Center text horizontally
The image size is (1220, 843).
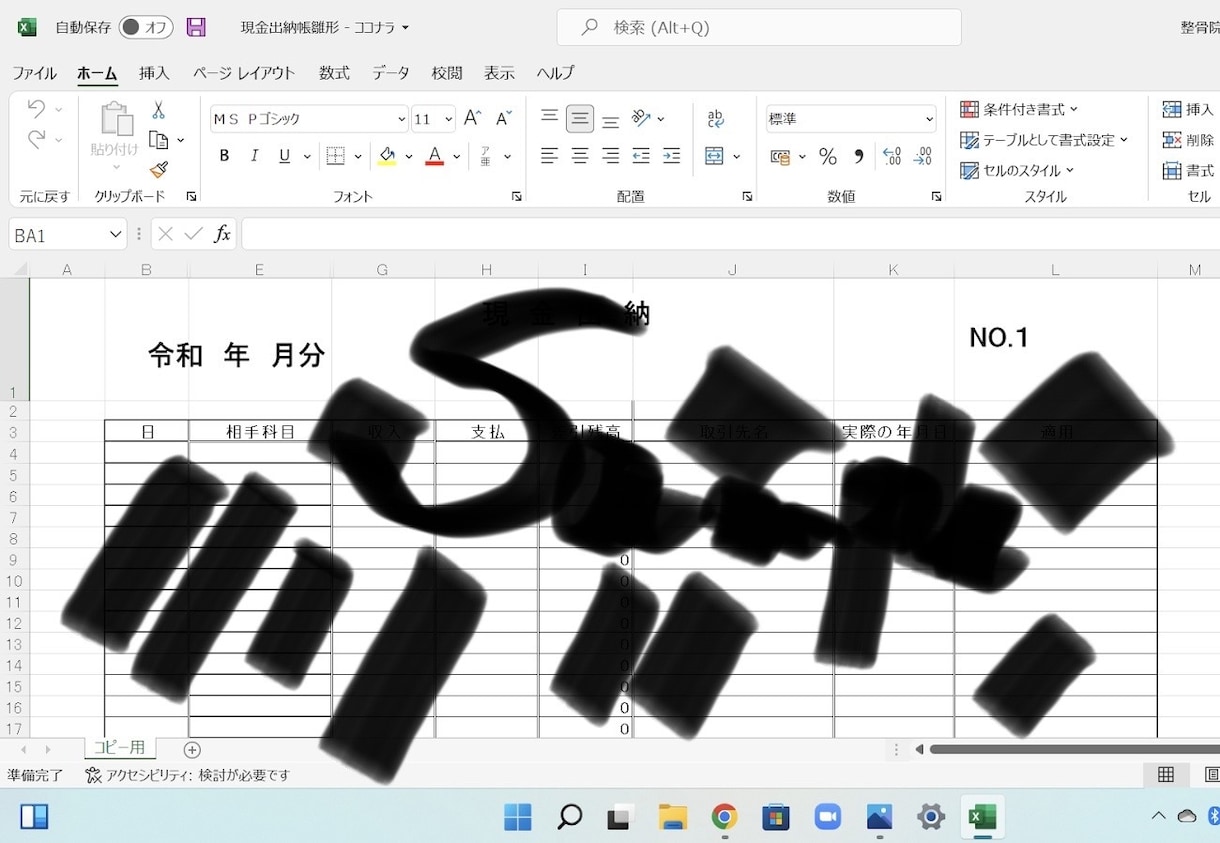tap(580, 156)
